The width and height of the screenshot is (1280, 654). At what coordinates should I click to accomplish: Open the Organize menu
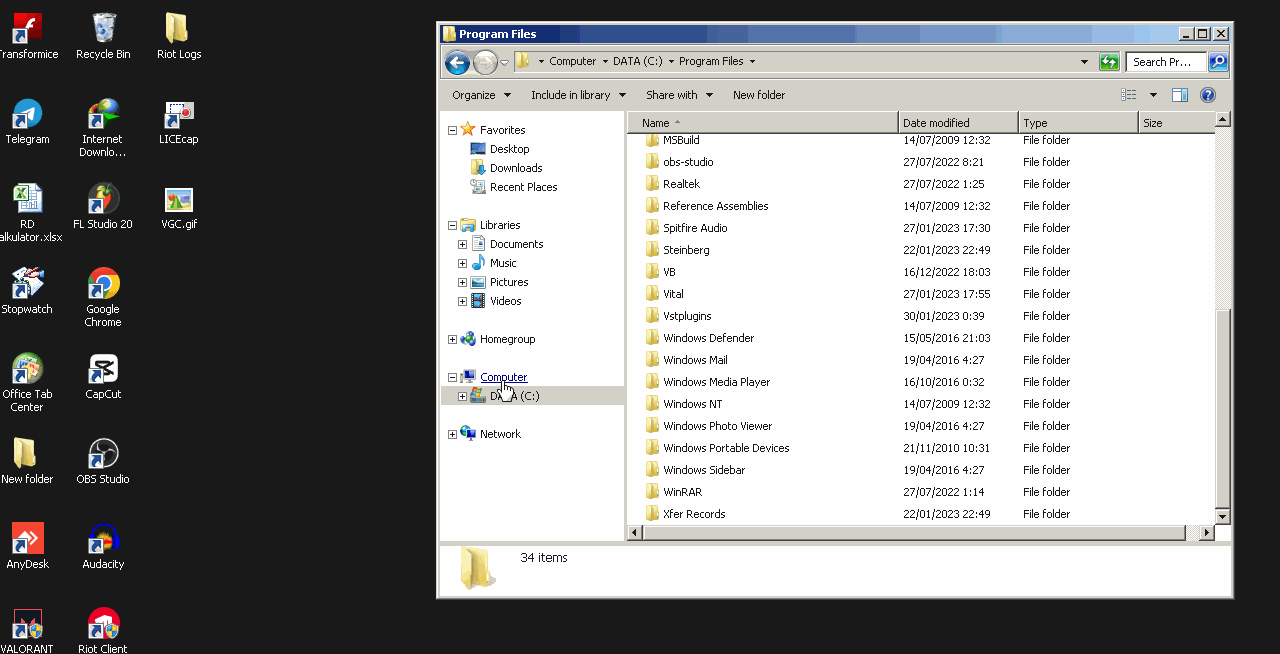(481, 95)
